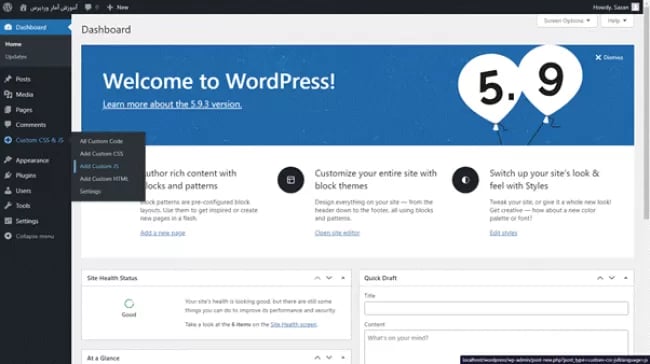This screenshot has width=650, height=364.
Task: Click the Plugins plug icon
Action: [x=8, y=175]
